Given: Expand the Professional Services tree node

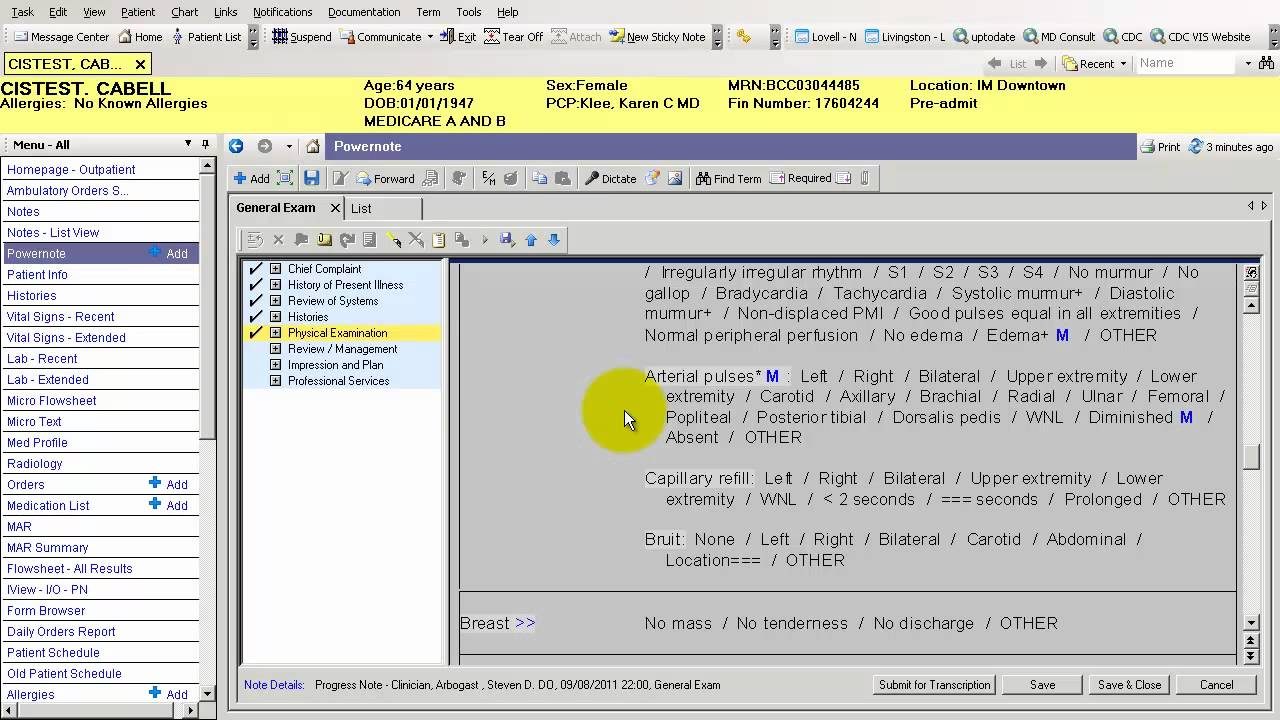Looking at the screenshot, I should (276, 381).
